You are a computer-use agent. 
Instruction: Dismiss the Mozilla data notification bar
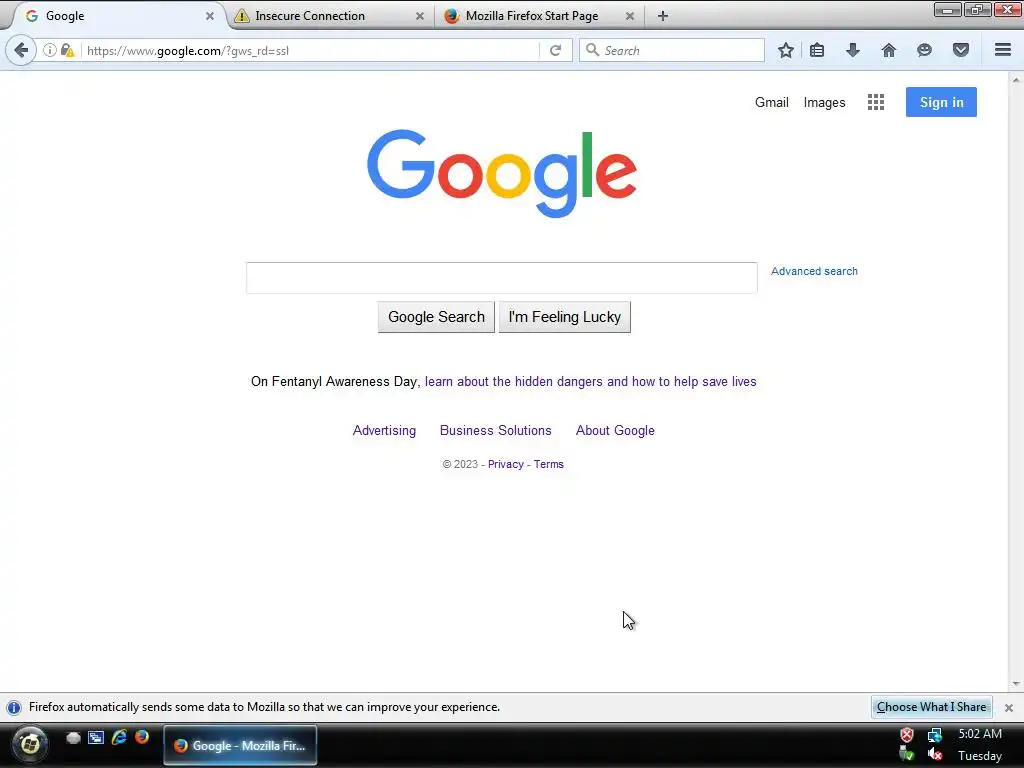[x=1009, y=707]
